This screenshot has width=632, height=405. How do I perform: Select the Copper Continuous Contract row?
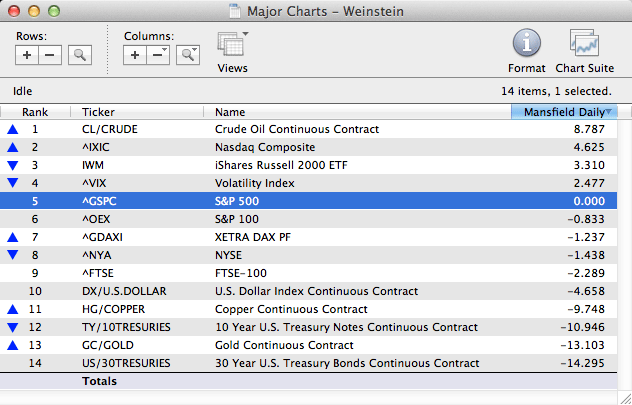click(x=300, y=309)
